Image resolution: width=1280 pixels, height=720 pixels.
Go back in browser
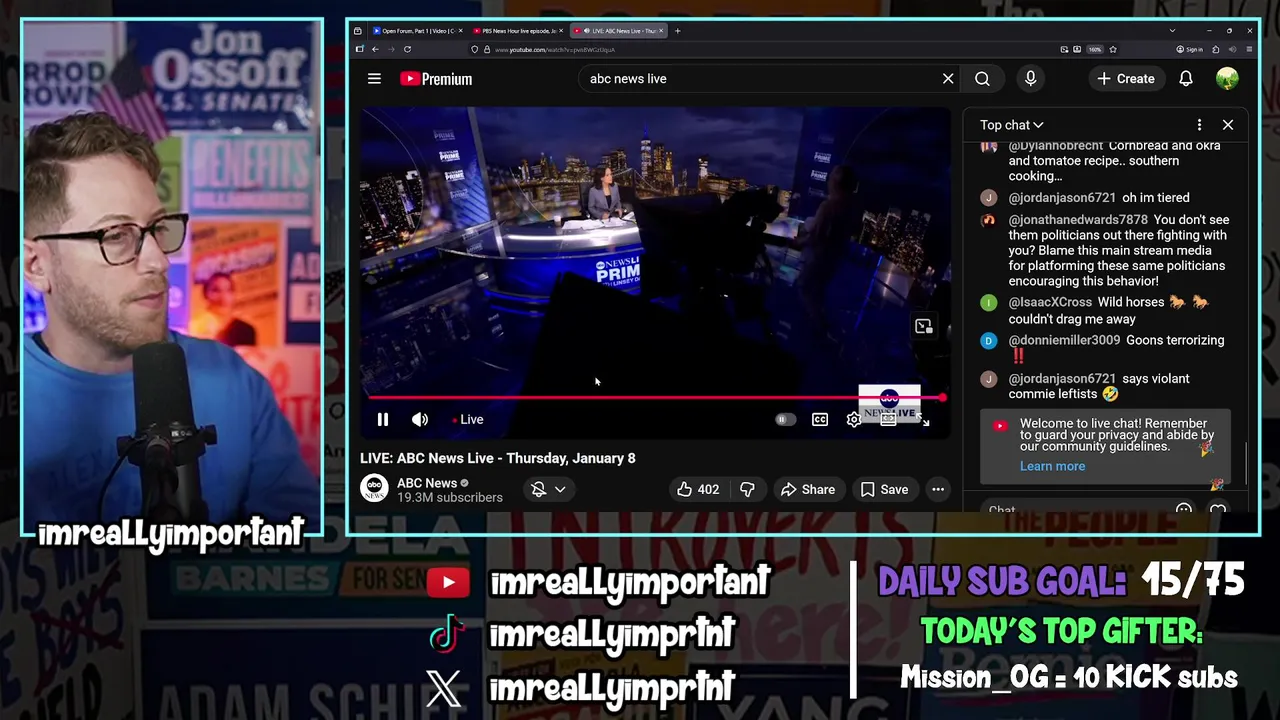coord(375,49)
